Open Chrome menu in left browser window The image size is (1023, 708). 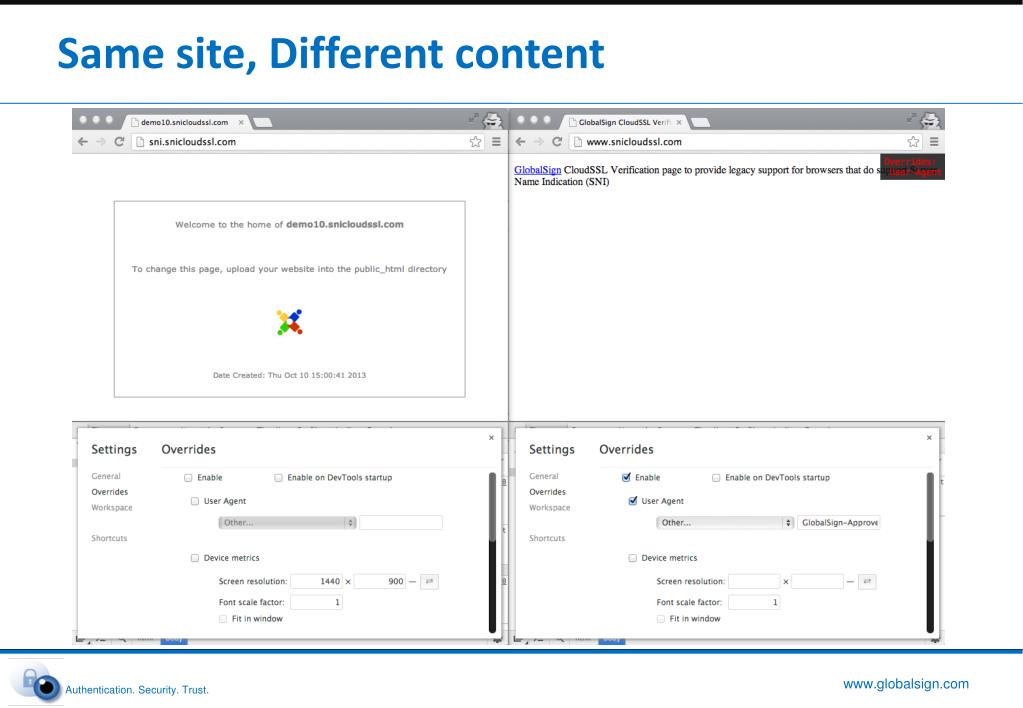click(x=496, y=142)
